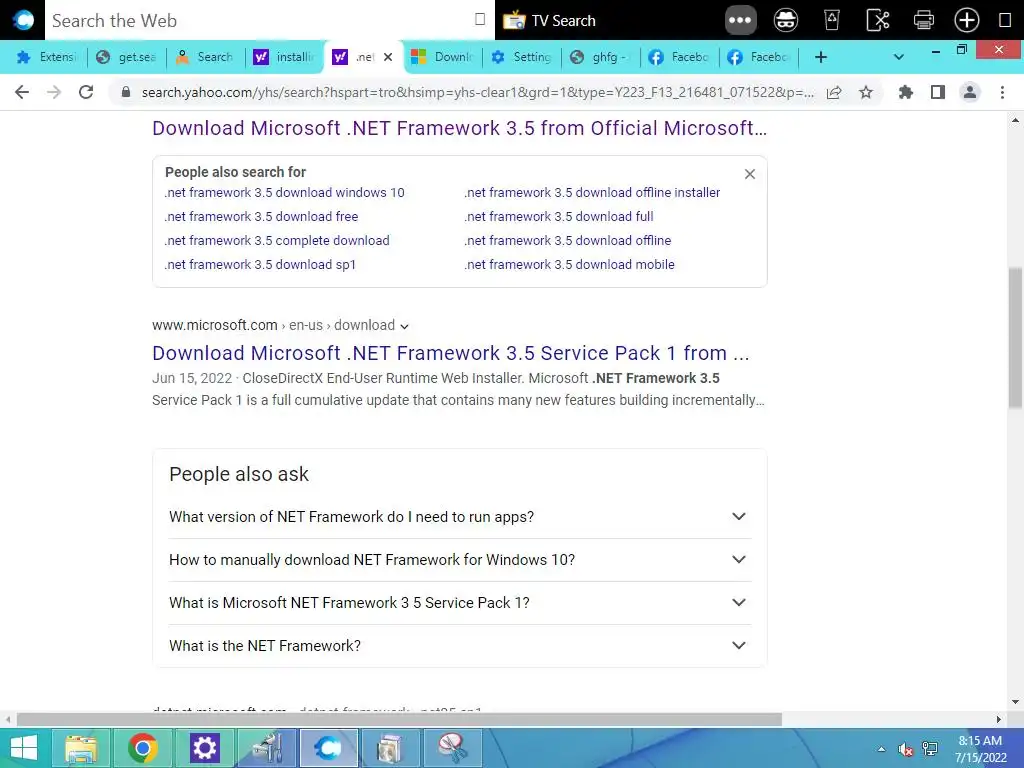Open dropdown arrow next to www.microsoft.com download
The image size is (1024, 768).
(404, 326)
